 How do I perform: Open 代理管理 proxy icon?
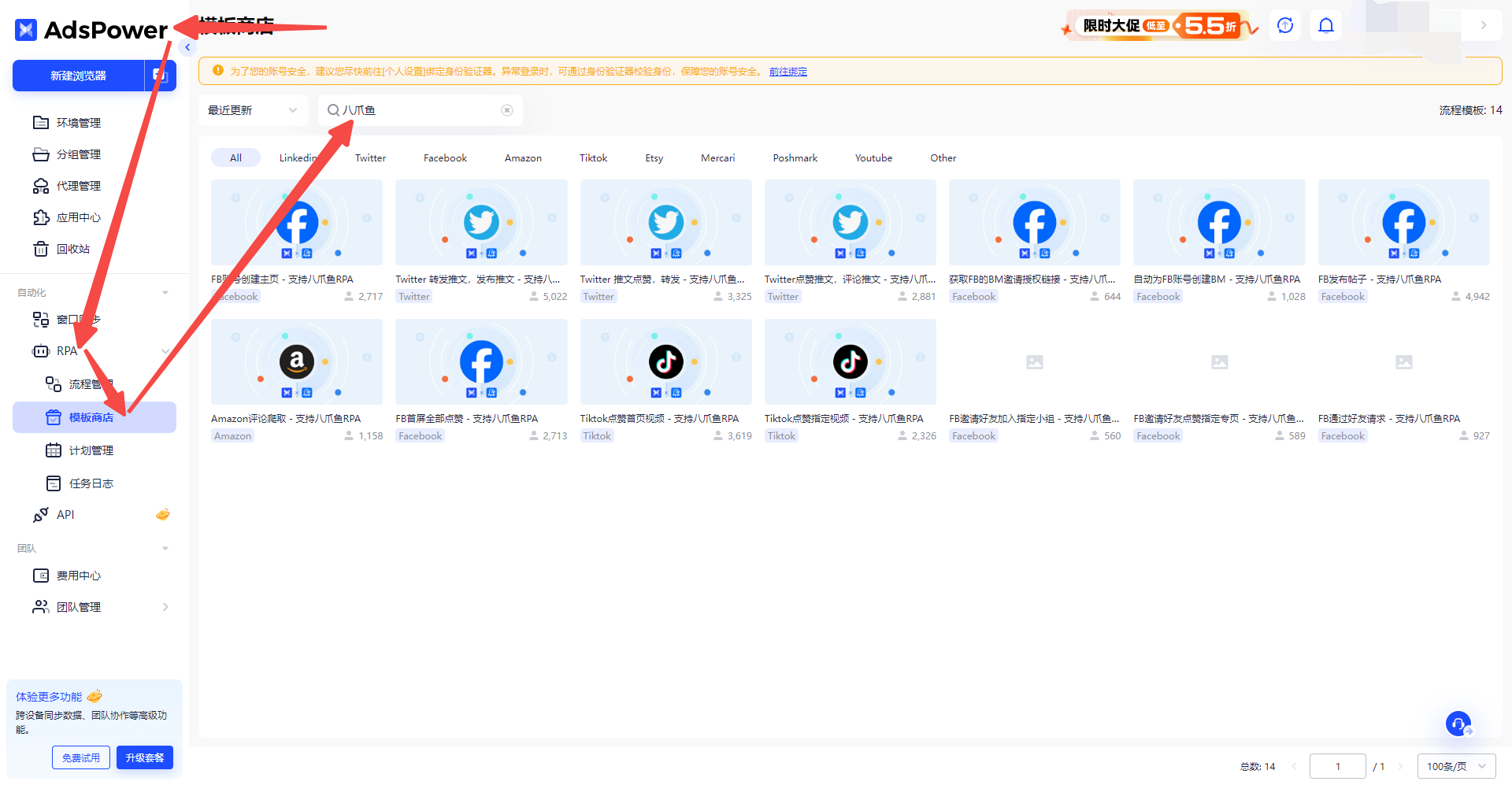pos(41,186)
